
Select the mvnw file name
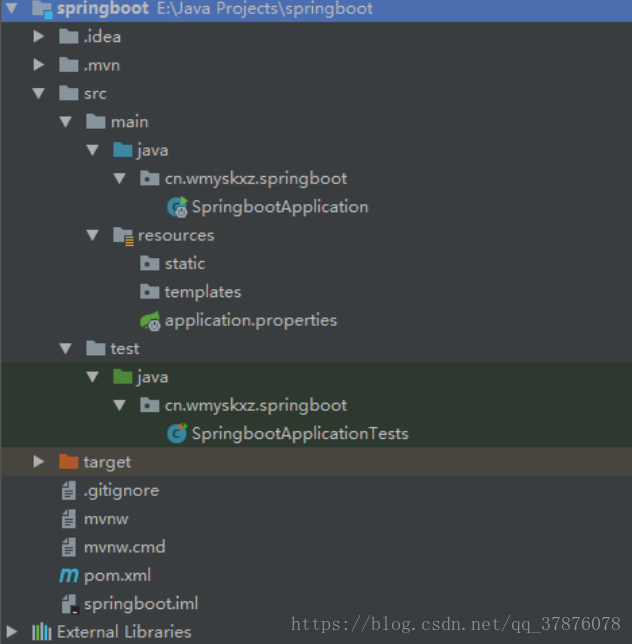pos(106,519)
